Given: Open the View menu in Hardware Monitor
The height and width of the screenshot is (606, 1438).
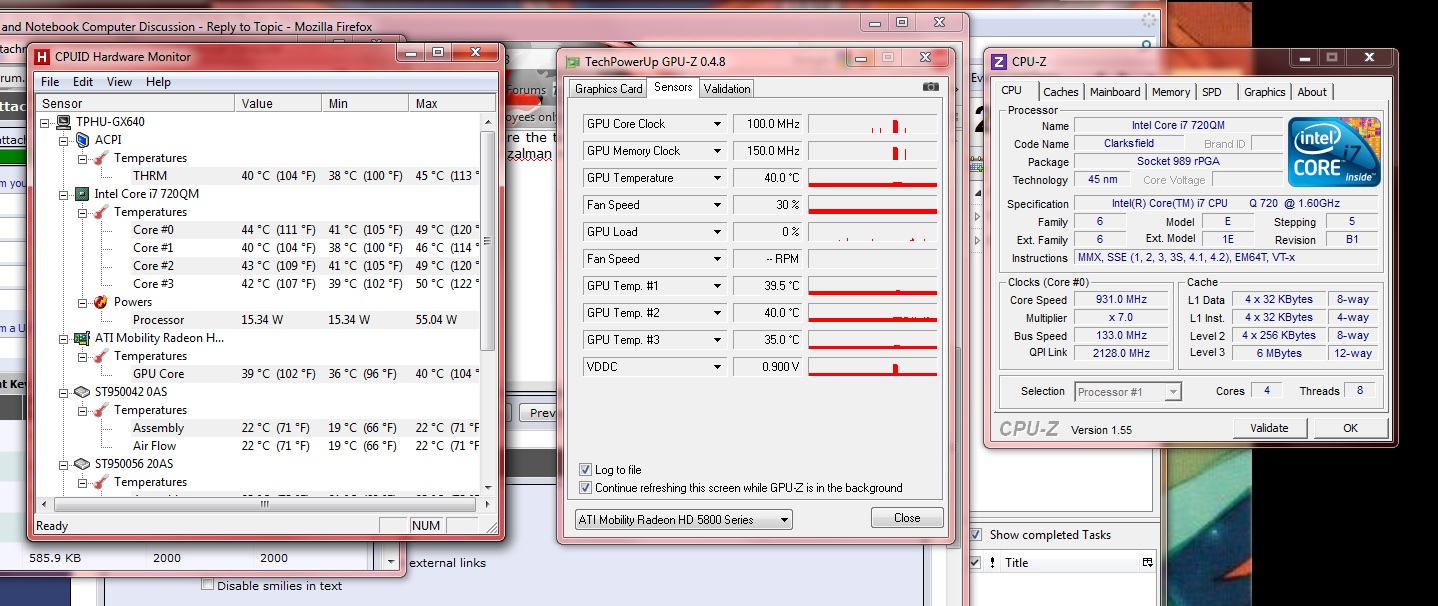Looking at the screenshot, I should click(x=119, y=82).
